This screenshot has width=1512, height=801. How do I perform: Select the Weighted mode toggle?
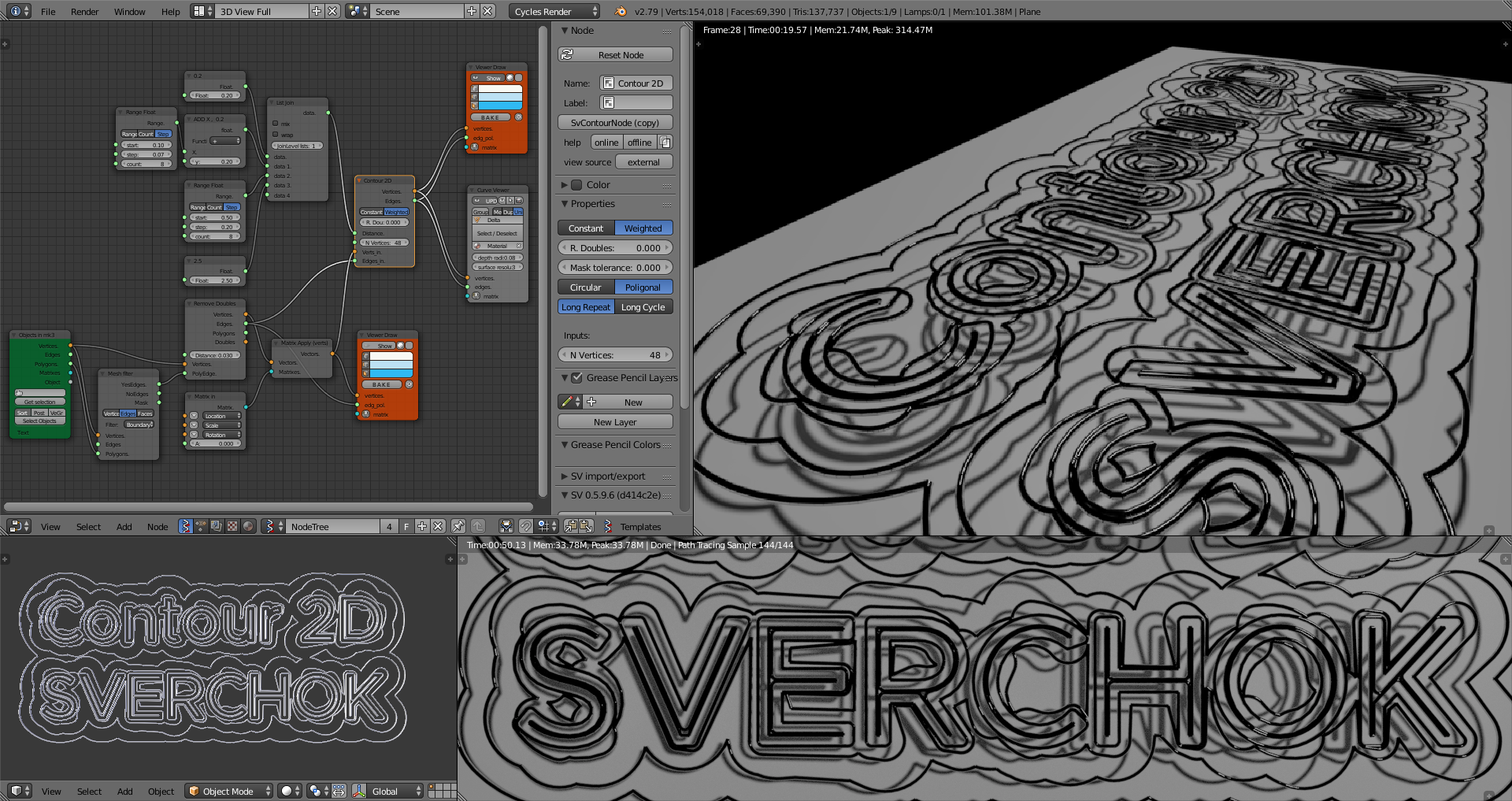coord(643,228)
